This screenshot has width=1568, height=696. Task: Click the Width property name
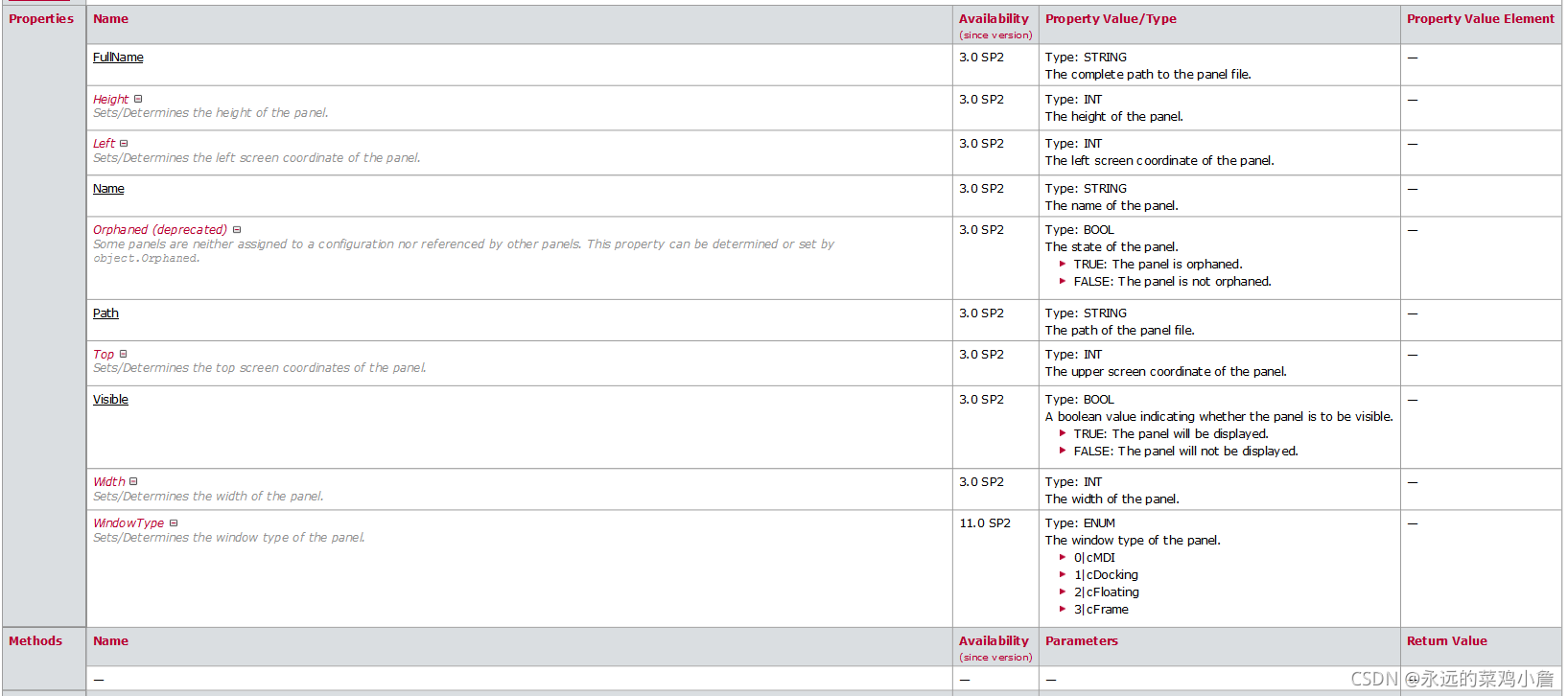(108, 482)
